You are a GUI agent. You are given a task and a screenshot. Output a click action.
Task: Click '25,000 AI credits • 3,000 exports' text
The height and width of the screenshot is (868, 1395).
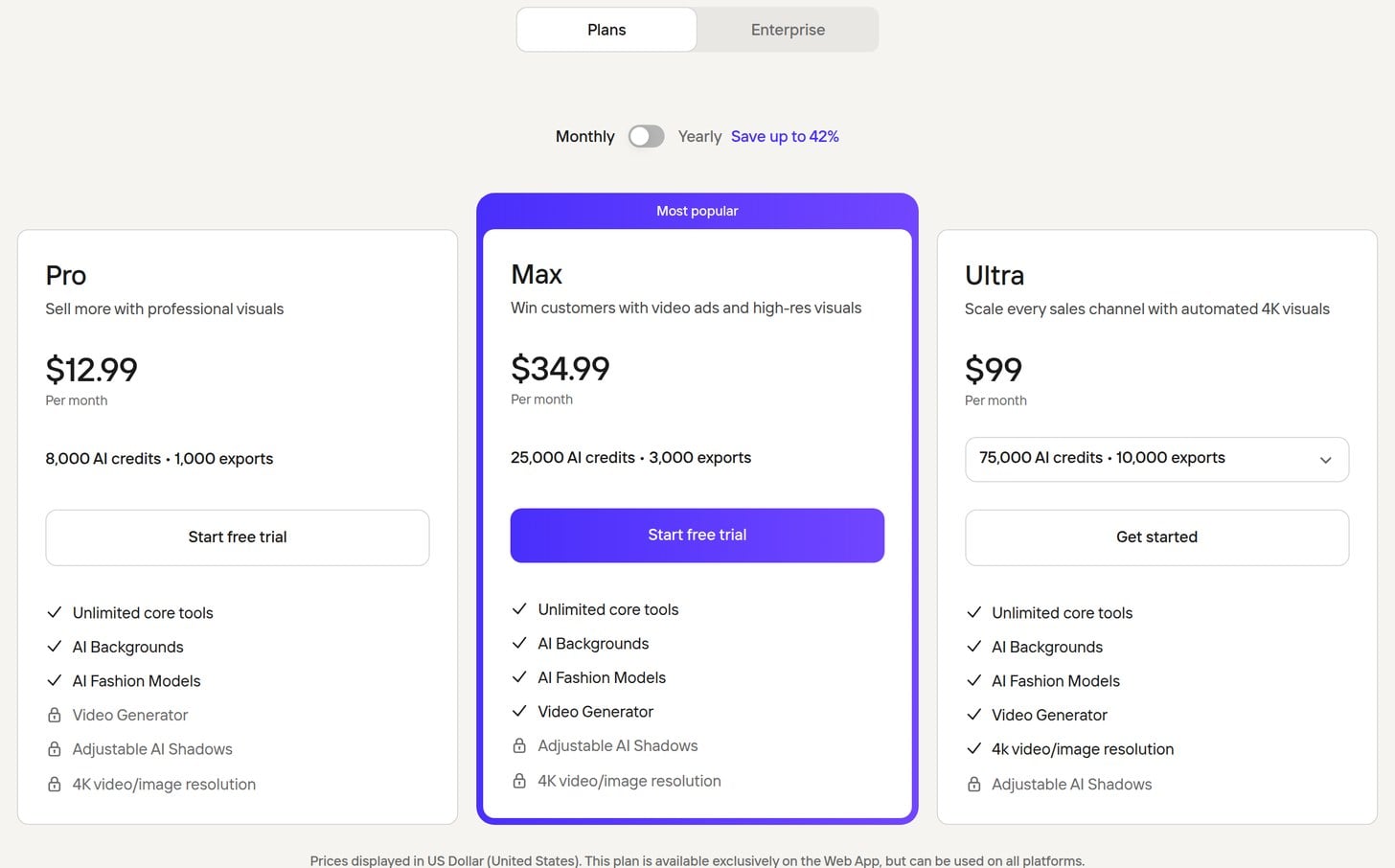630,458
